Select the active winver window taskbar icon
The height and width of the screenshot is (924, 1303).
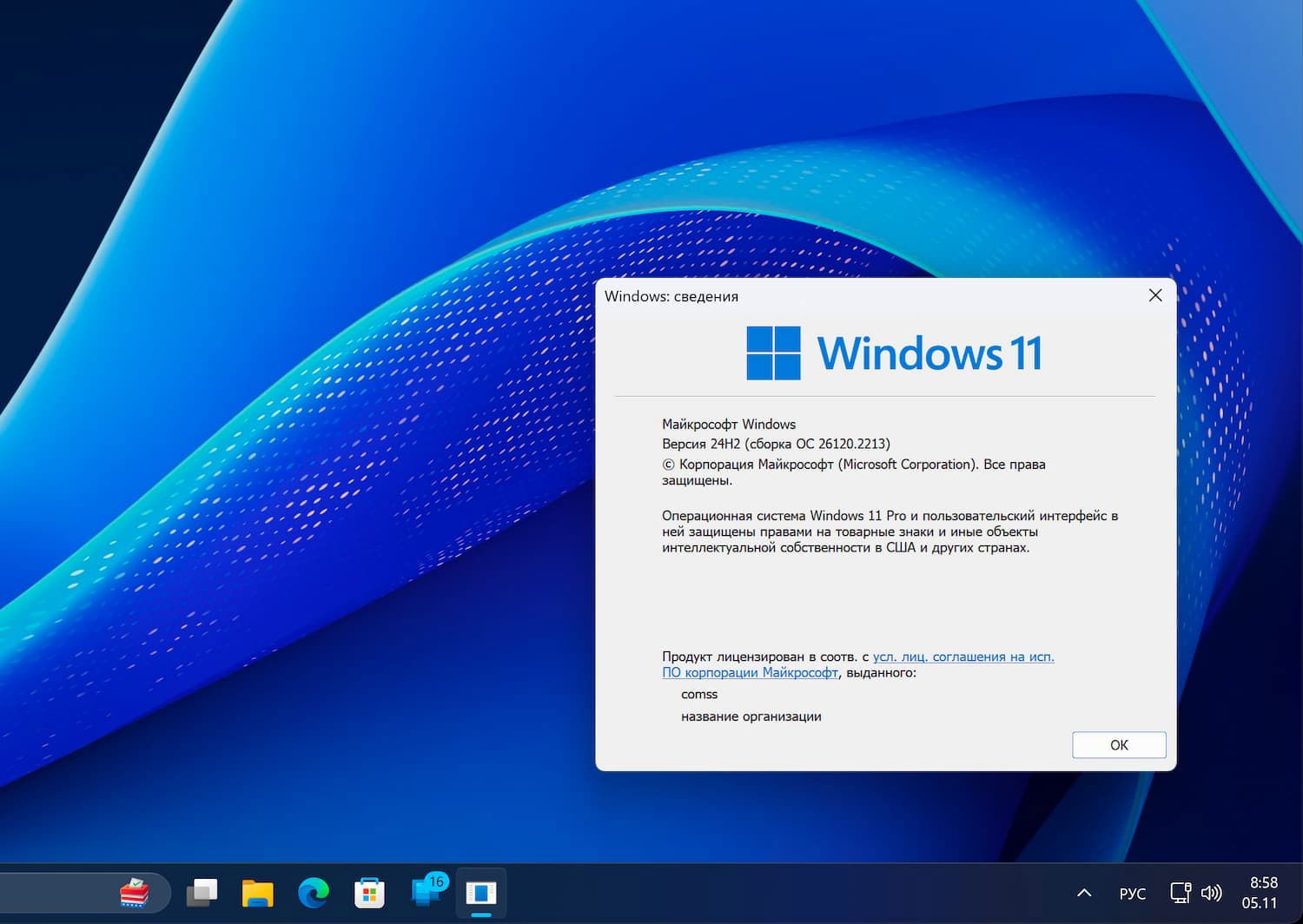[x=481, y=892]
